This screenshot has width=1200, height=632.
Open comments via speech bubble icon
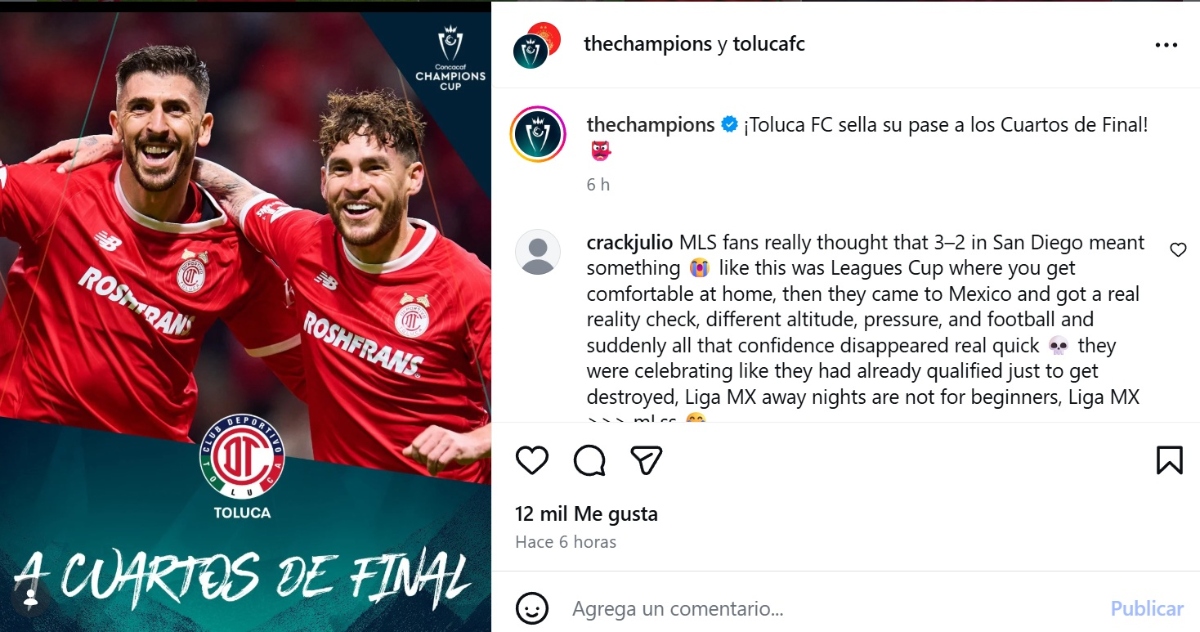(589, 460)
